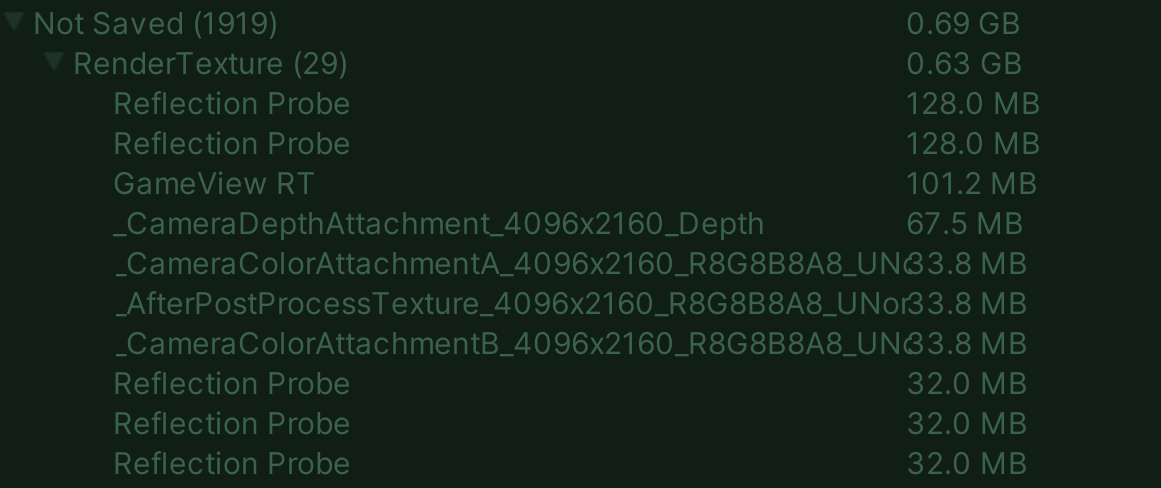Select the first 32.0 MB Reflection Probe entry

(x=232, y=384)
